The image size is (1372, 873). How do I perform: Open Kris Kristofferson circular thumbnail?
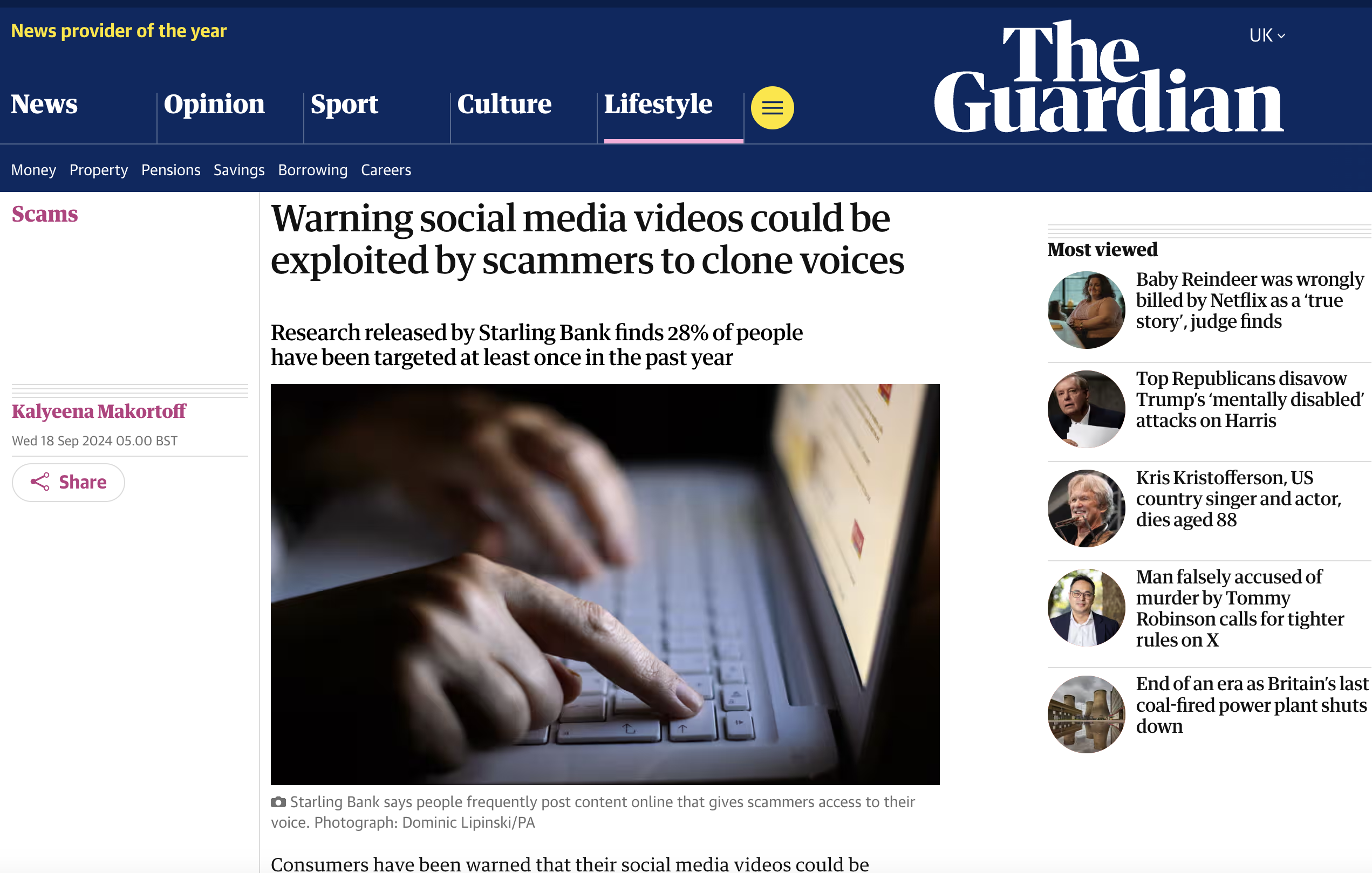(x=1086, y=508)
